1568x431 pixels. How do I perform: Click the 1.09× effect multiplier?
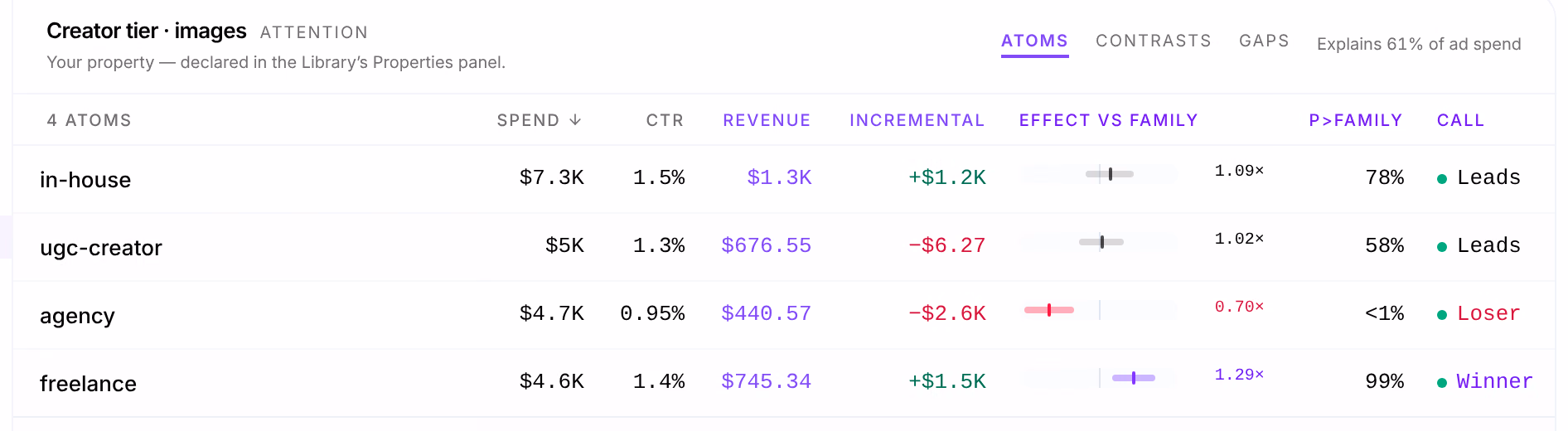point(1239,171)
